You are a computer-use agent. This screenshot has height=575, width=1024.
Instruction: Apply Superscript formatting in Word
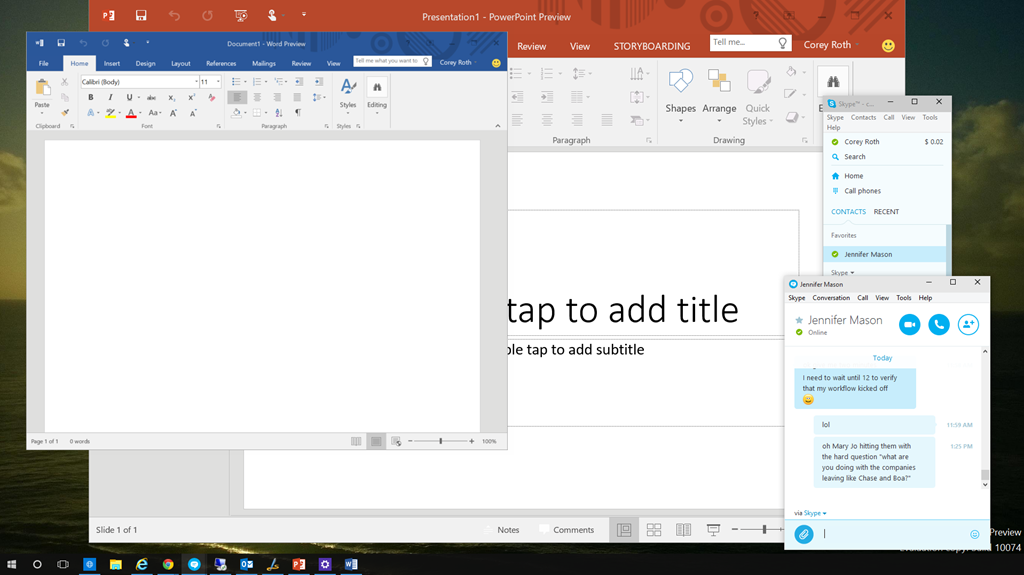191,97
